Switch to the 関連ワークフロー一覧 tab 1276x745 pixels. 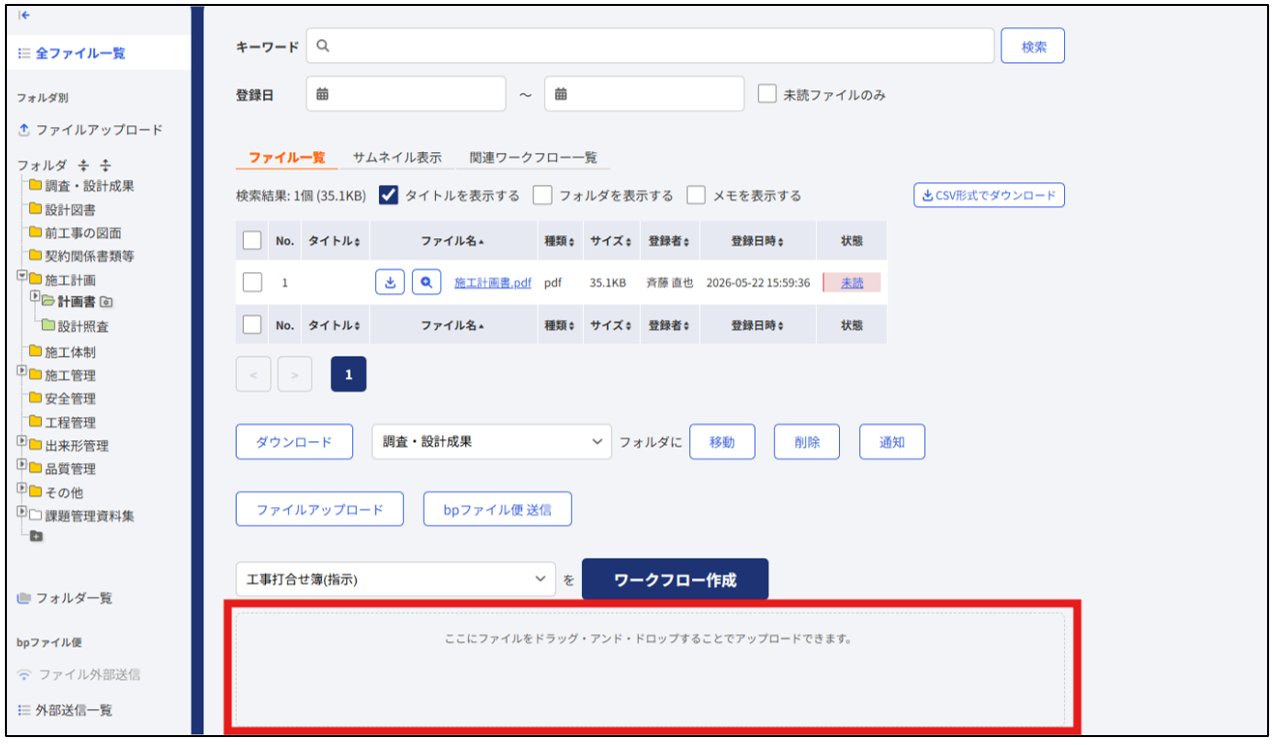tap(533, 158)
